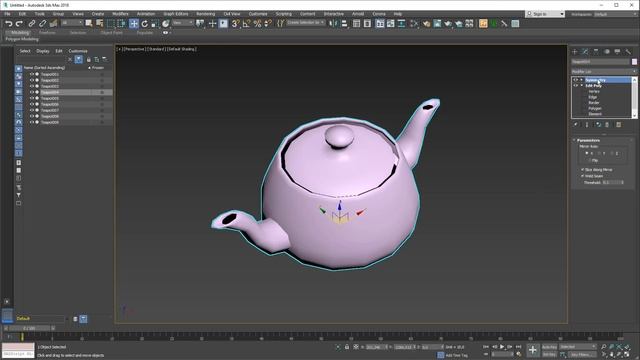Toggle the Spinner Snap icon
640x360 pixels.
pyautogui.click(x=268, y=24)
